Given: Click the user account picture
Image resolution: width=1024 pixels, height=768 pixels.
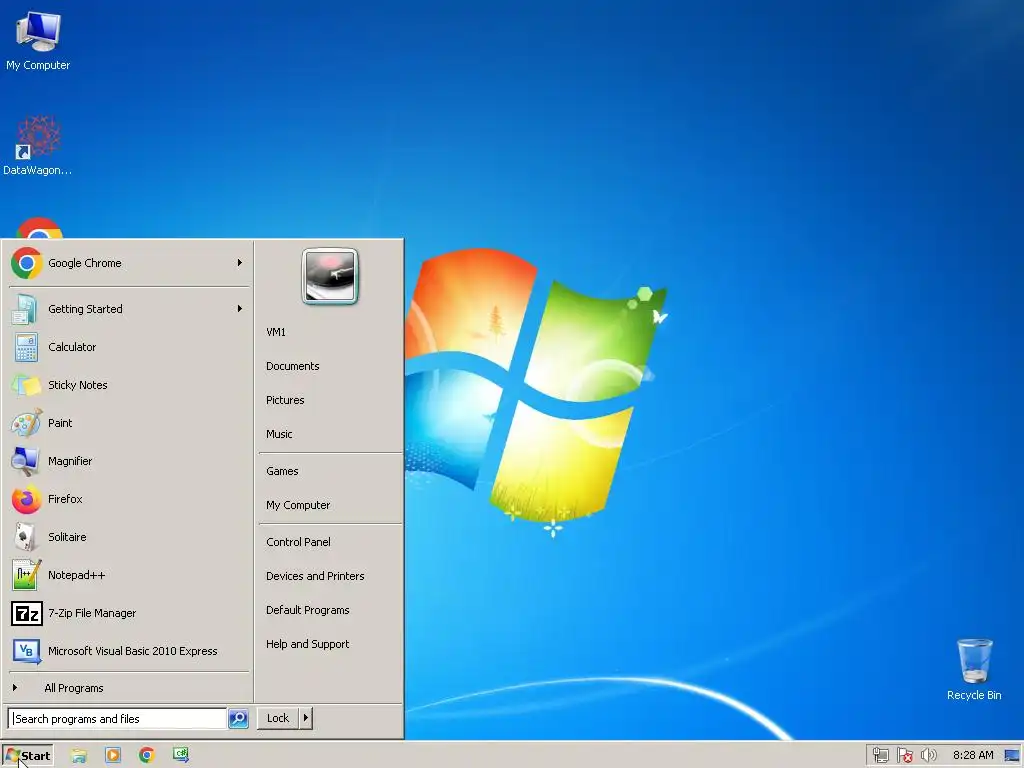Looking at the screenshot, I should [330, 276].
